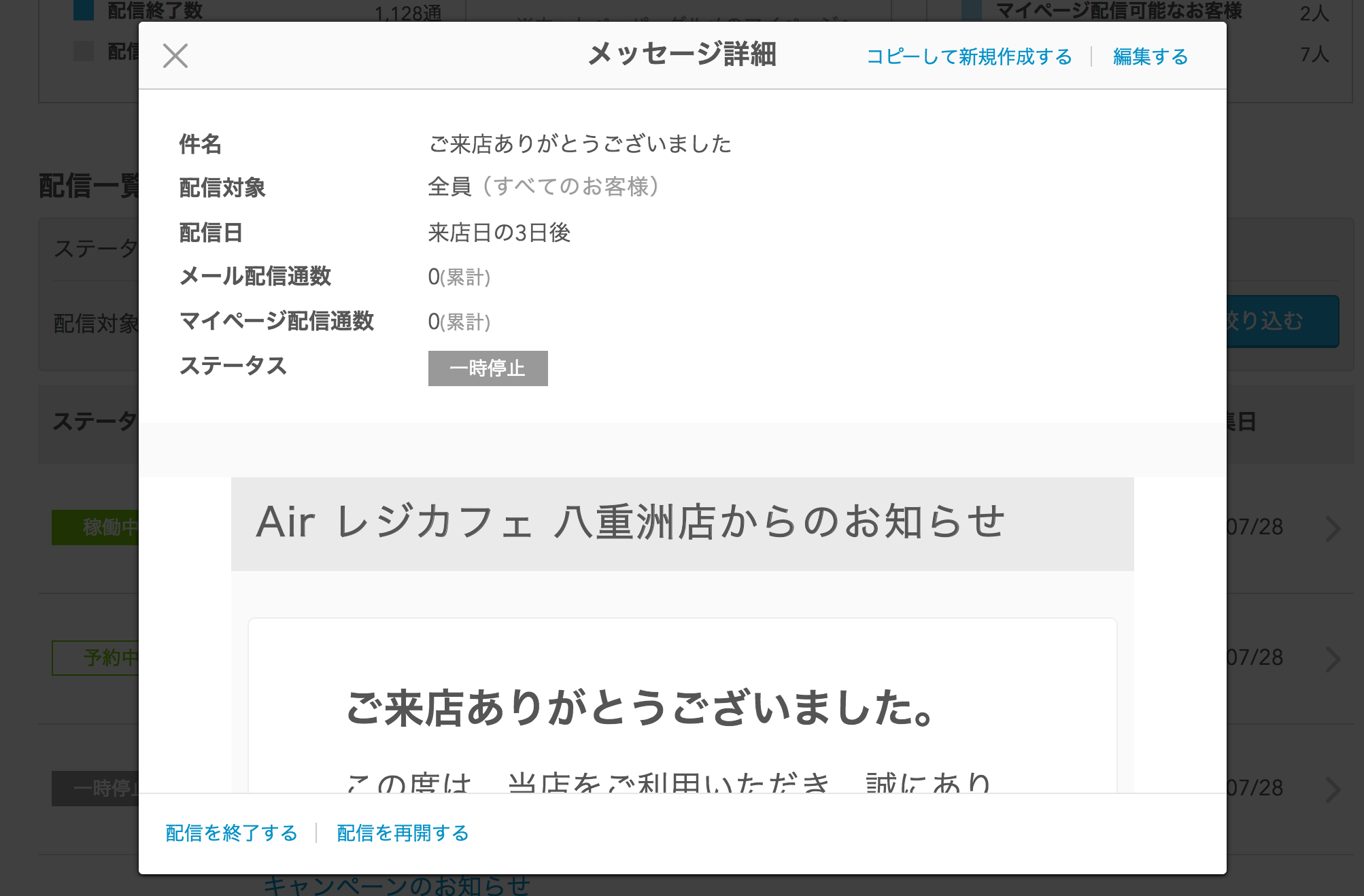Click the subject text ご来店ありがとうございました
The height and width of the screenshot is (896, 1364).
point(580,144)
